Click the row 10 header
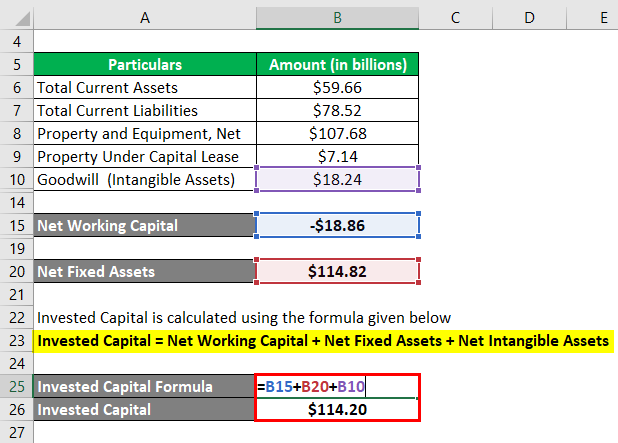This screenshot has width=618, height=443. tap(17, 179)
